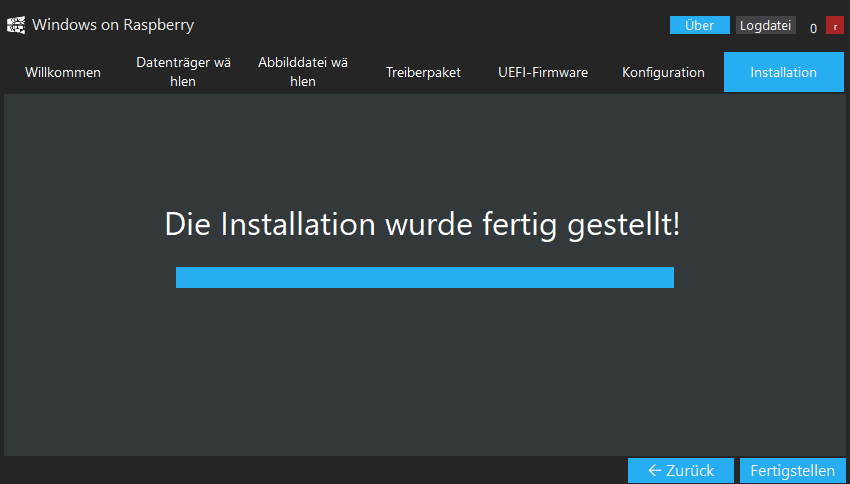Jump to the Konfiguration tab
This screenshot has width=850, height=484.
tap(664, 72)
